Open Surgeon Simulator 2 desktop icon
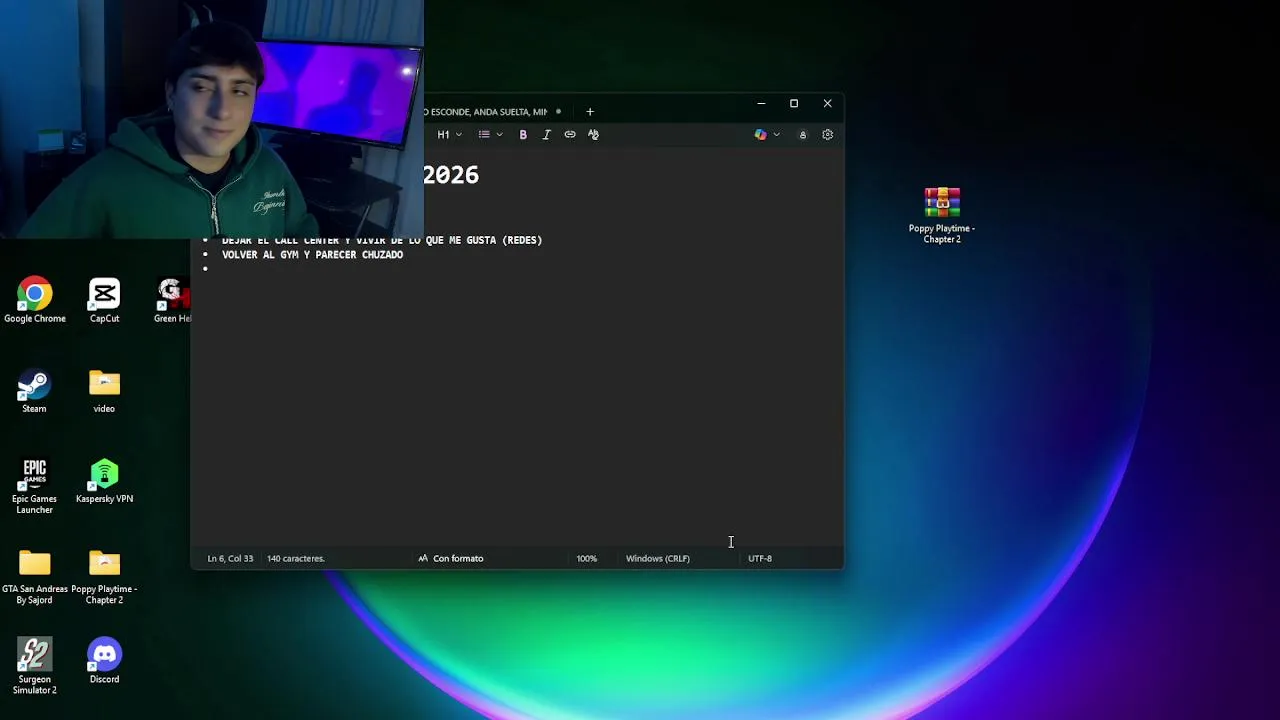Screen dimensions: 1280x720 click(34, 667)
